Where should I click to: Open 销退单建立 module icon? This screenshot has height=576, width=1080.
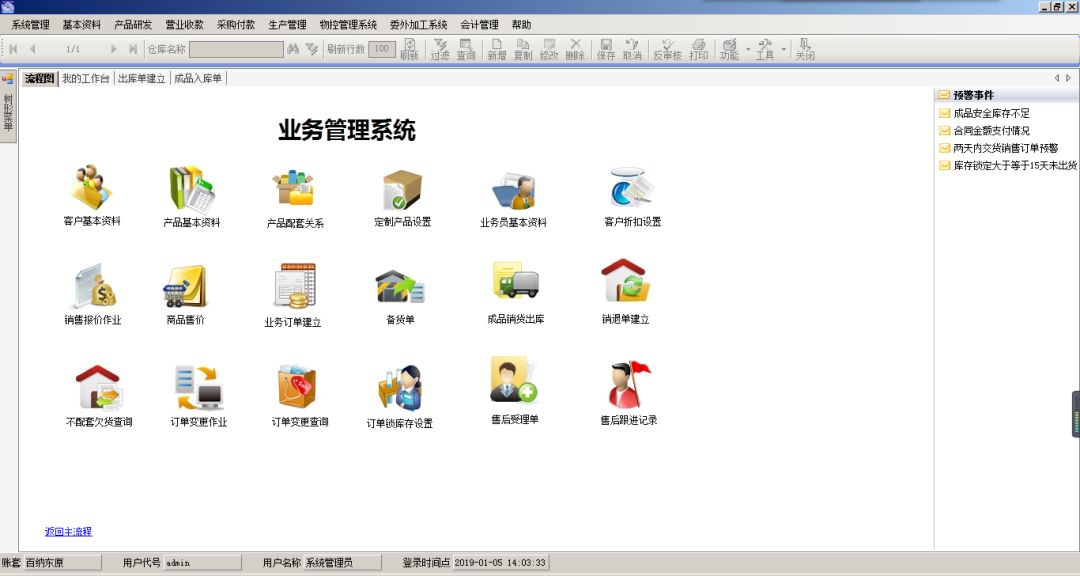(x=625, y=280)
